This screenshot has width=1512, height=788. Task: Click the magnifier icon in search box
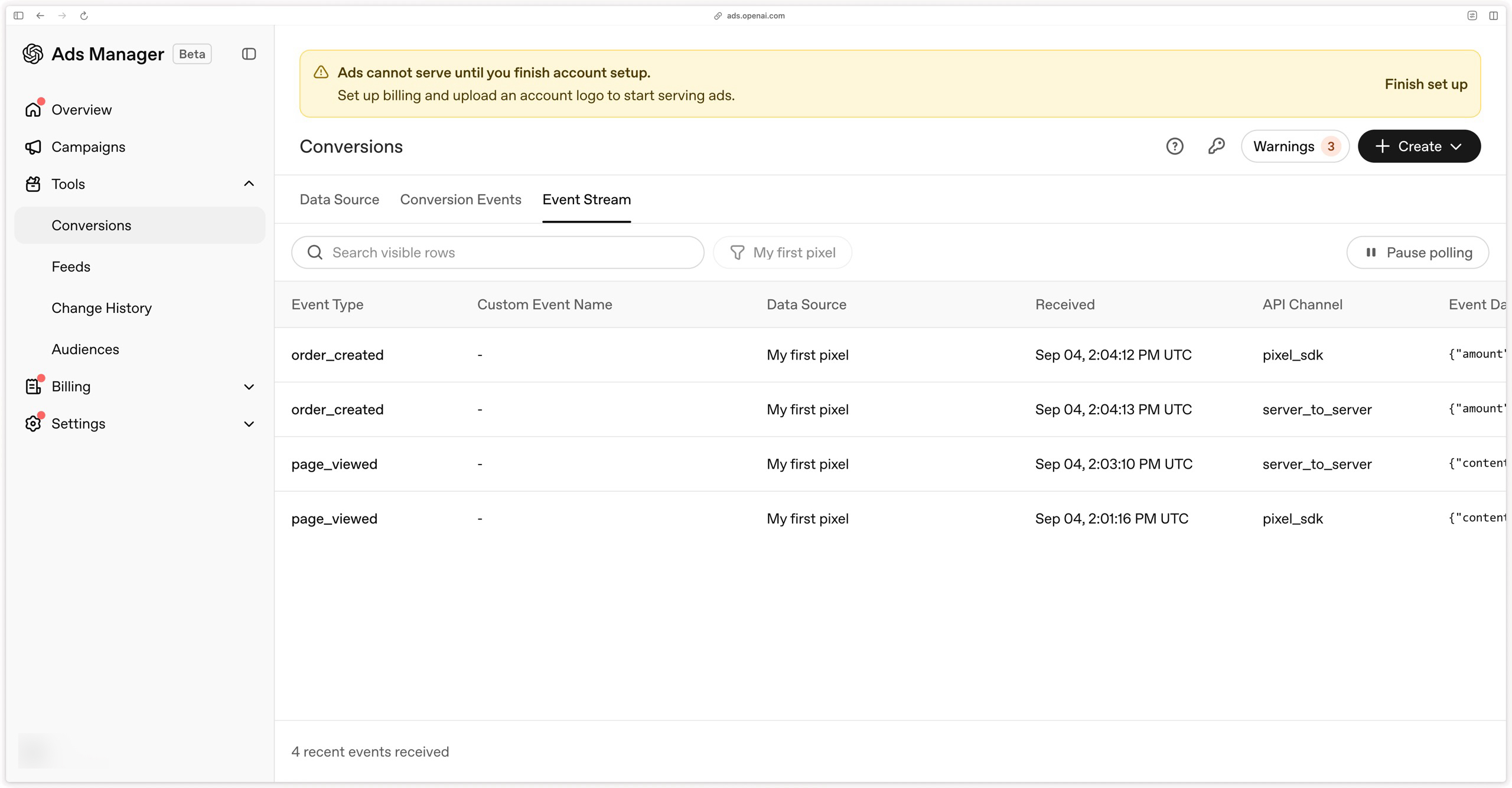tap(315, 253)
